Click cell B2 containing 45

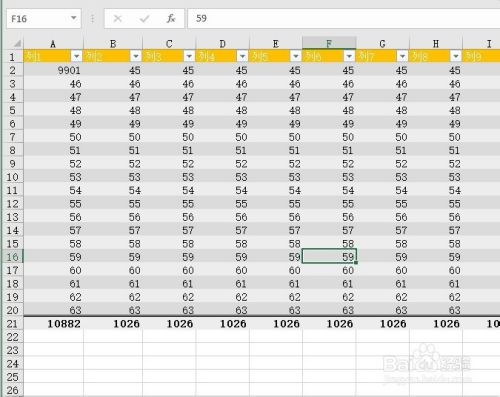coord(113,70)
